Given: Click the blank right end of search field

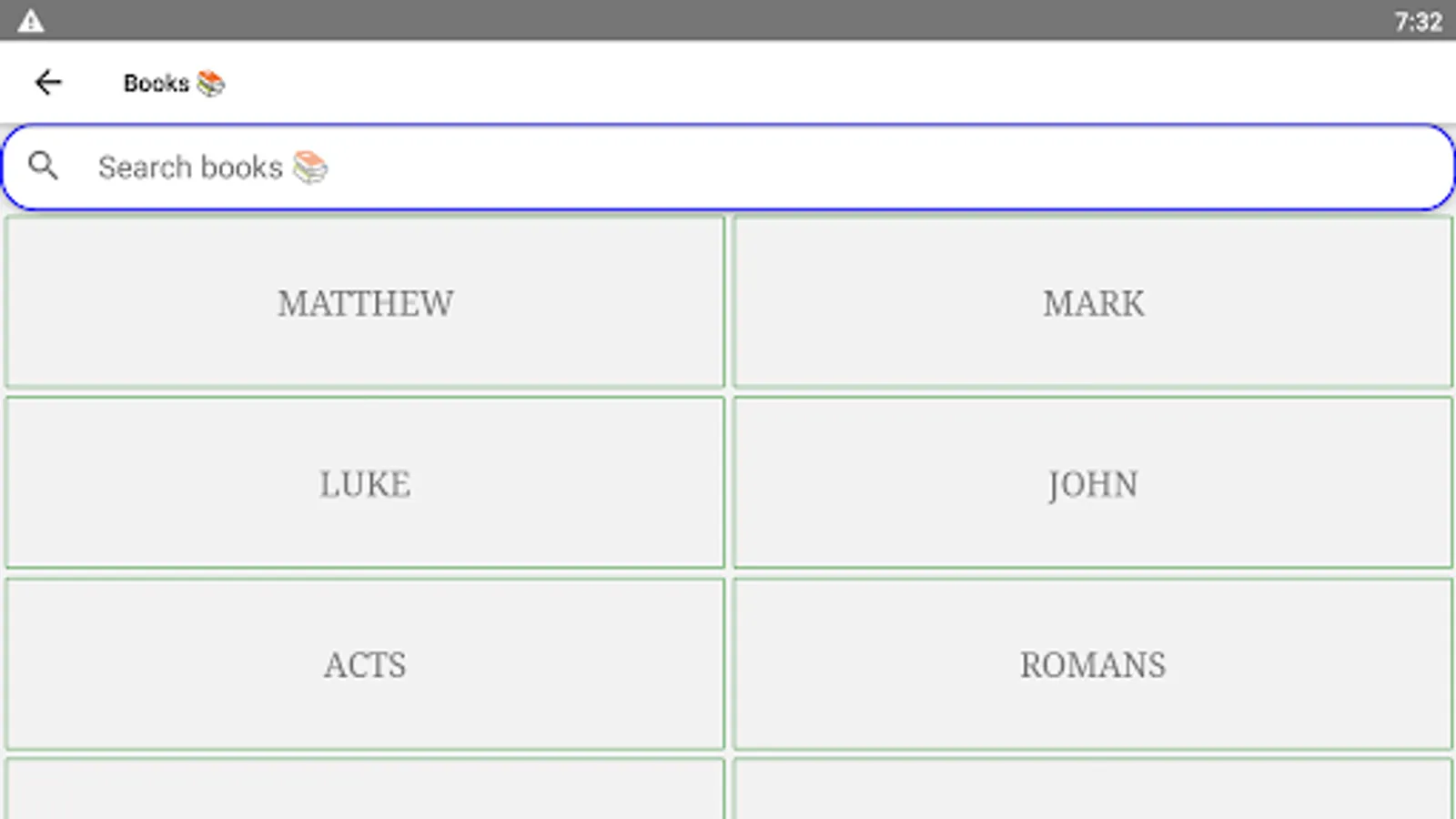Looking at the screenshot, I should [x=1319, y=167].
